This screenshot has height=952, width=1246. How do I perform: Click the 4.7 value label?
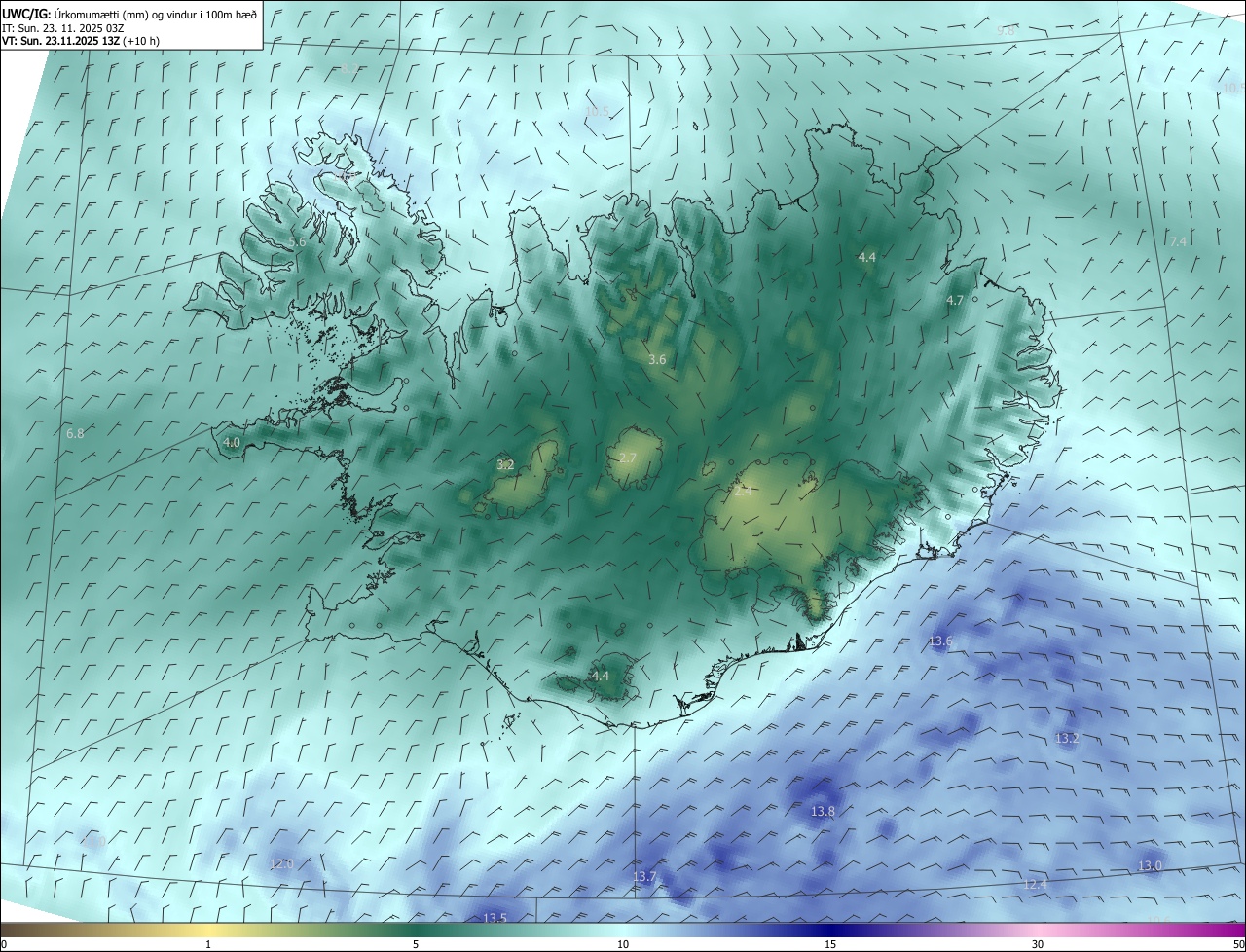(955, 301)
